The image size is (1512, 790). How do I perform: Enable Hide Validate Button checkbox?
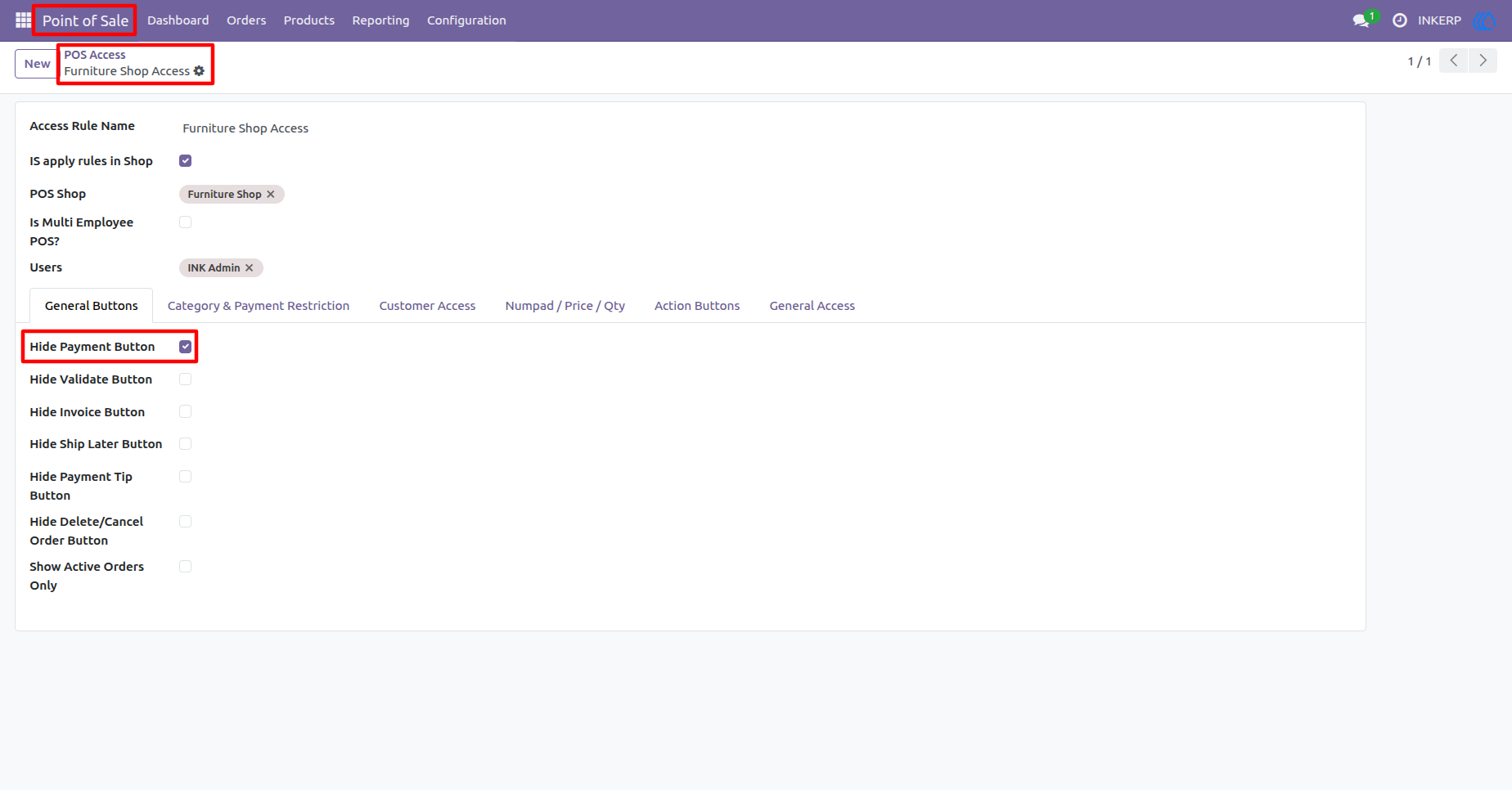coord(186,379)
